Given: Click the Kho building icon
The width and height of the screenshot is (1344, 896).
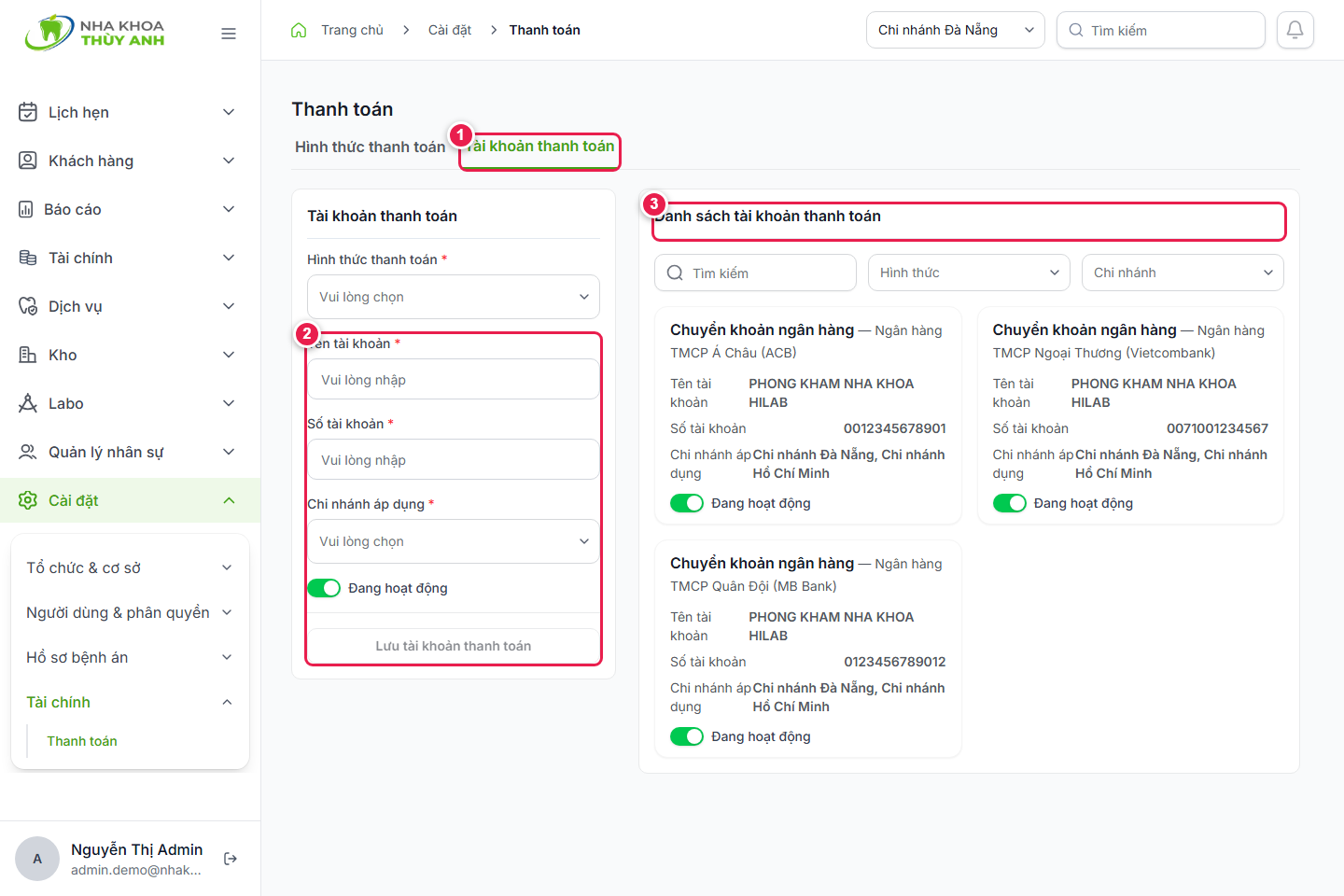Looking at the screenshot, I should tap(28, 355).
